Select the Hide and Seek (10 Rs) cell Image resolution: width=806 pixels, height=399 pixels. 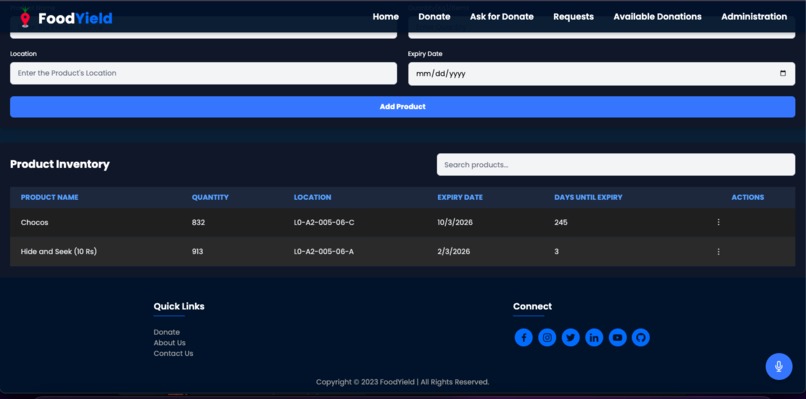tap(59, 252)
